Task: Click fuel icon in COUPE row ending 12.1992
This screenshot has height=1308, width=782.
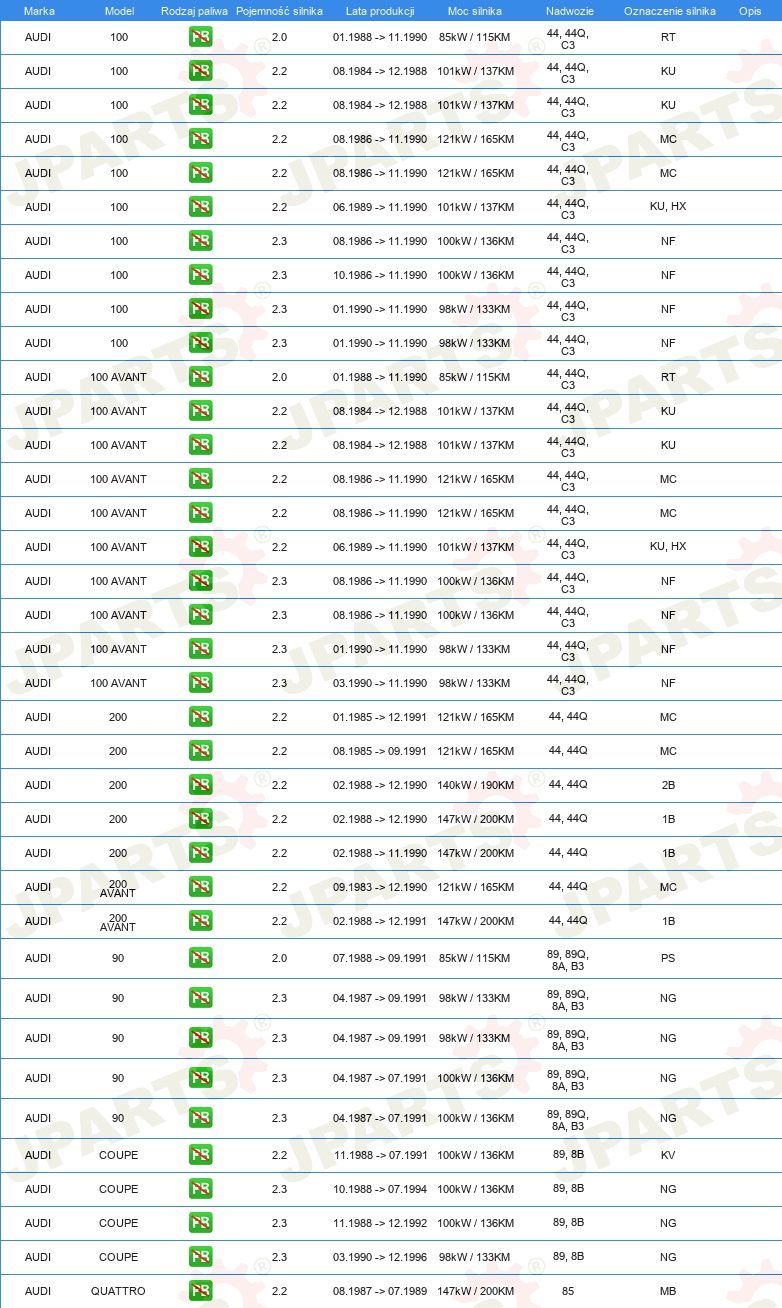Action: pyautogui.click(x=200, y=1223)
